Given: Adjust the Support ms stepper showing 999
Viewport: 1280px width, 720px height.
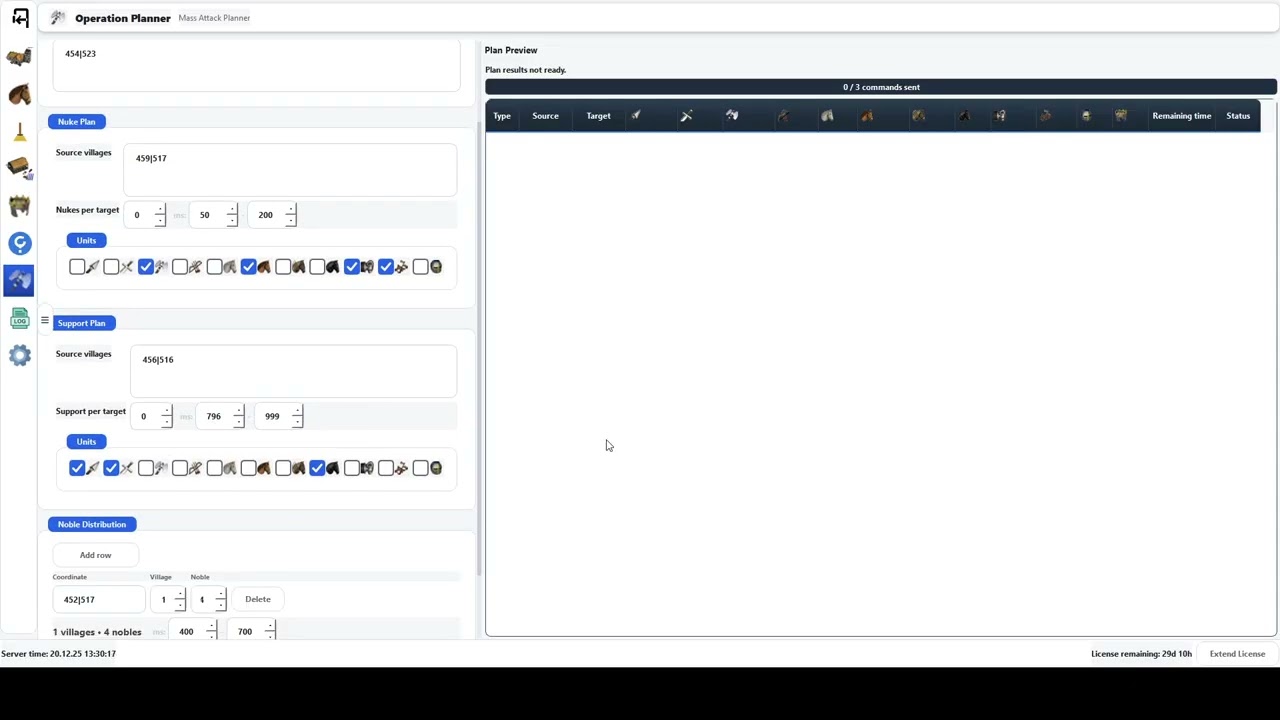Looking at the screenshot, I should click(280, 416).
